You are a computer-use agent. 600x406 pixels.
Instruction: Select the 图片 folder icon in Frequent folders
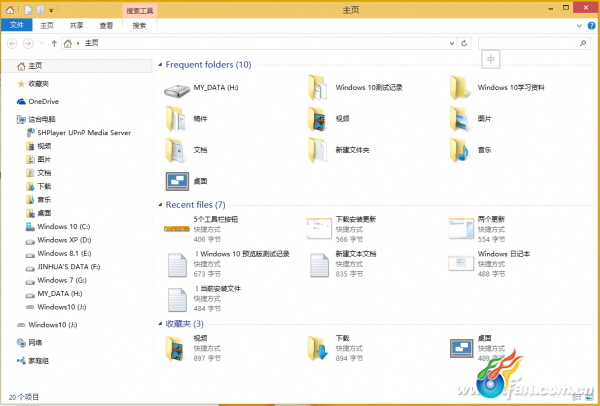pyautogui.click(x=459, y=119)
